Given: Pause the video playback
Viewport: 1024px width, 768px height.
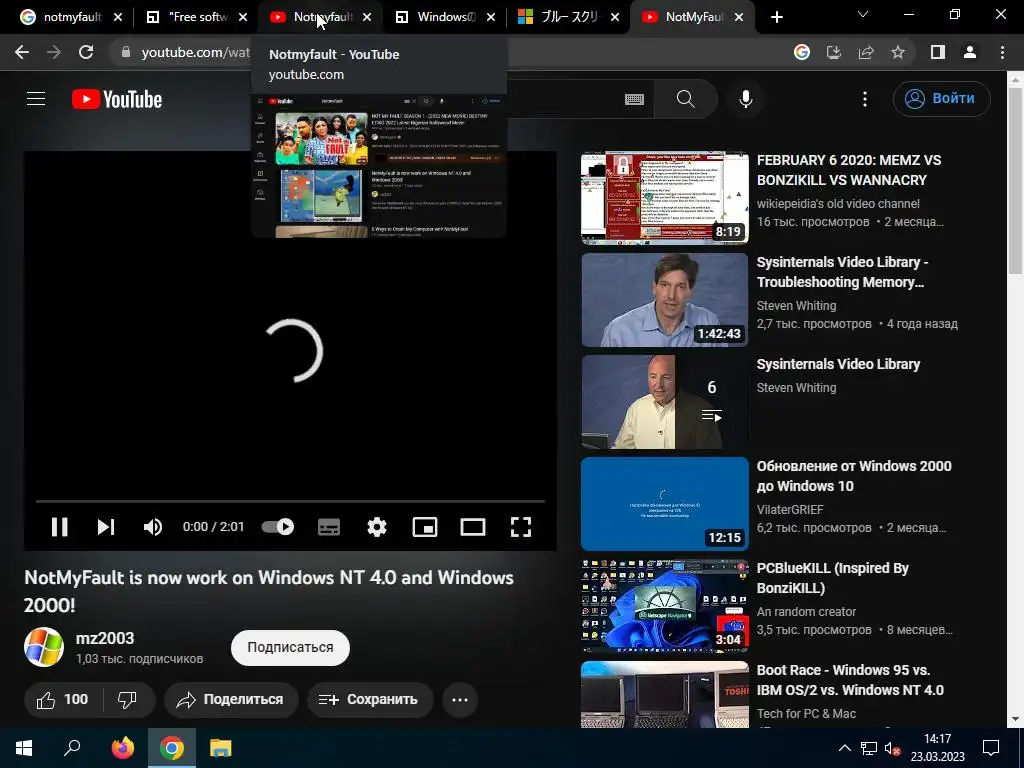Looking at the screenshot, I should coord(59,526).
